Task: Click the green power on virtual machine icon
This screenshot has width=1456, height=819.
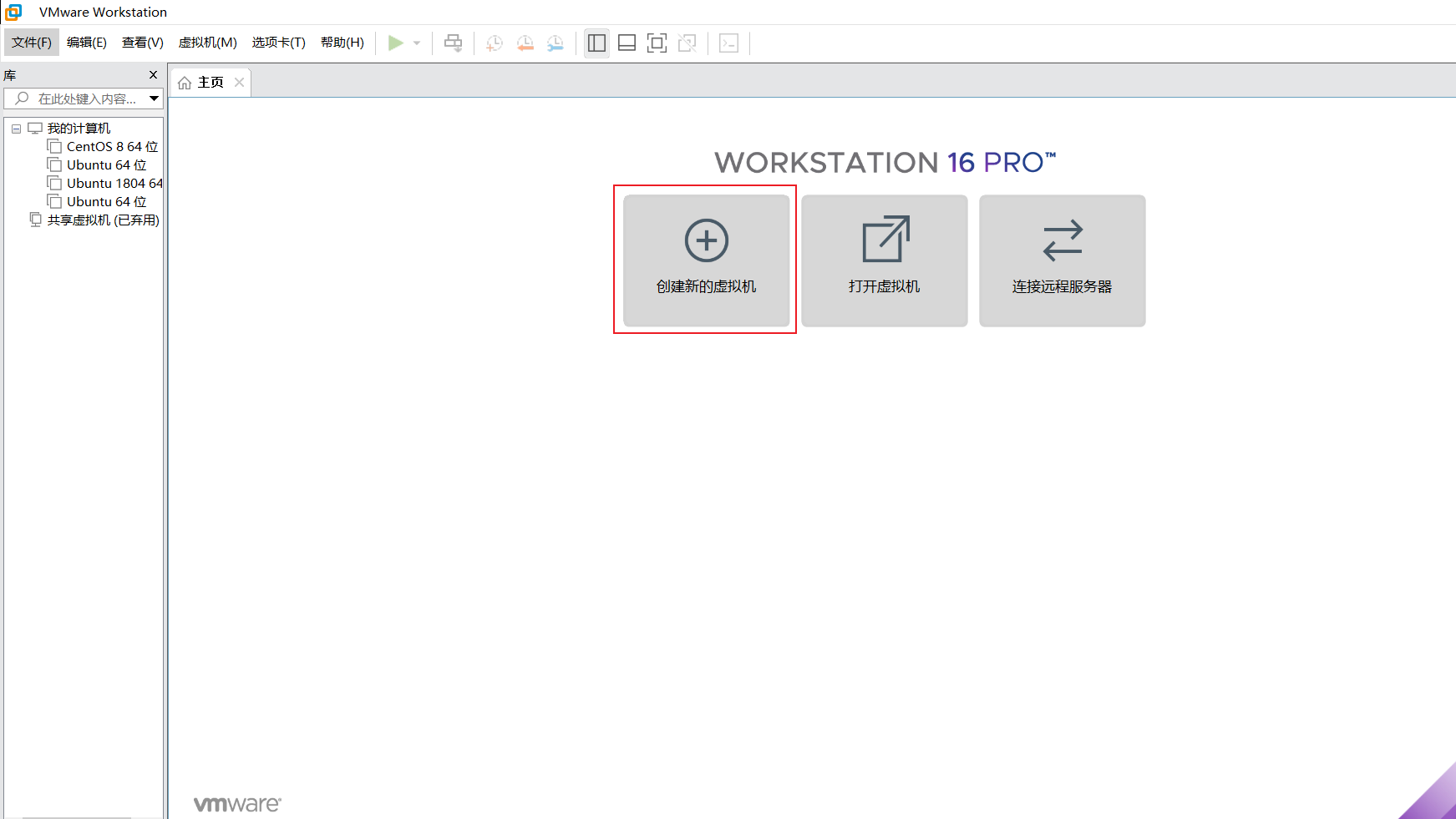Action: (x=396, y=43)
